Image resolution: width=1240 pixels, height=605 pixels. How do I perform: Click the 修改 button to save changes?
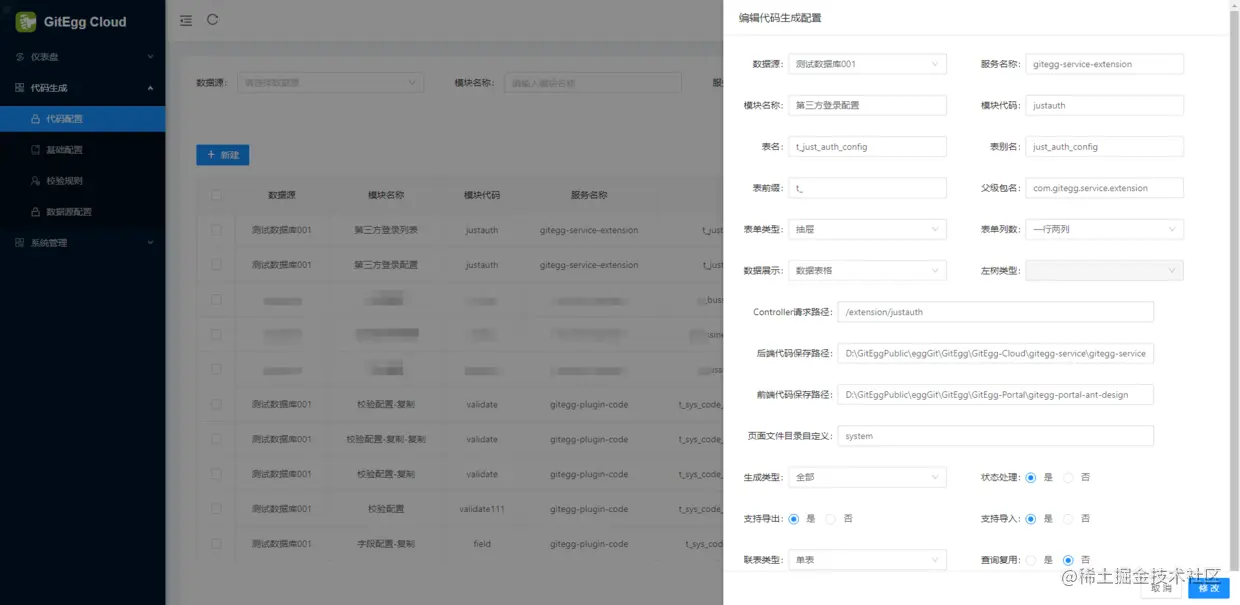pyautogui.click(x=1209, y=588)
